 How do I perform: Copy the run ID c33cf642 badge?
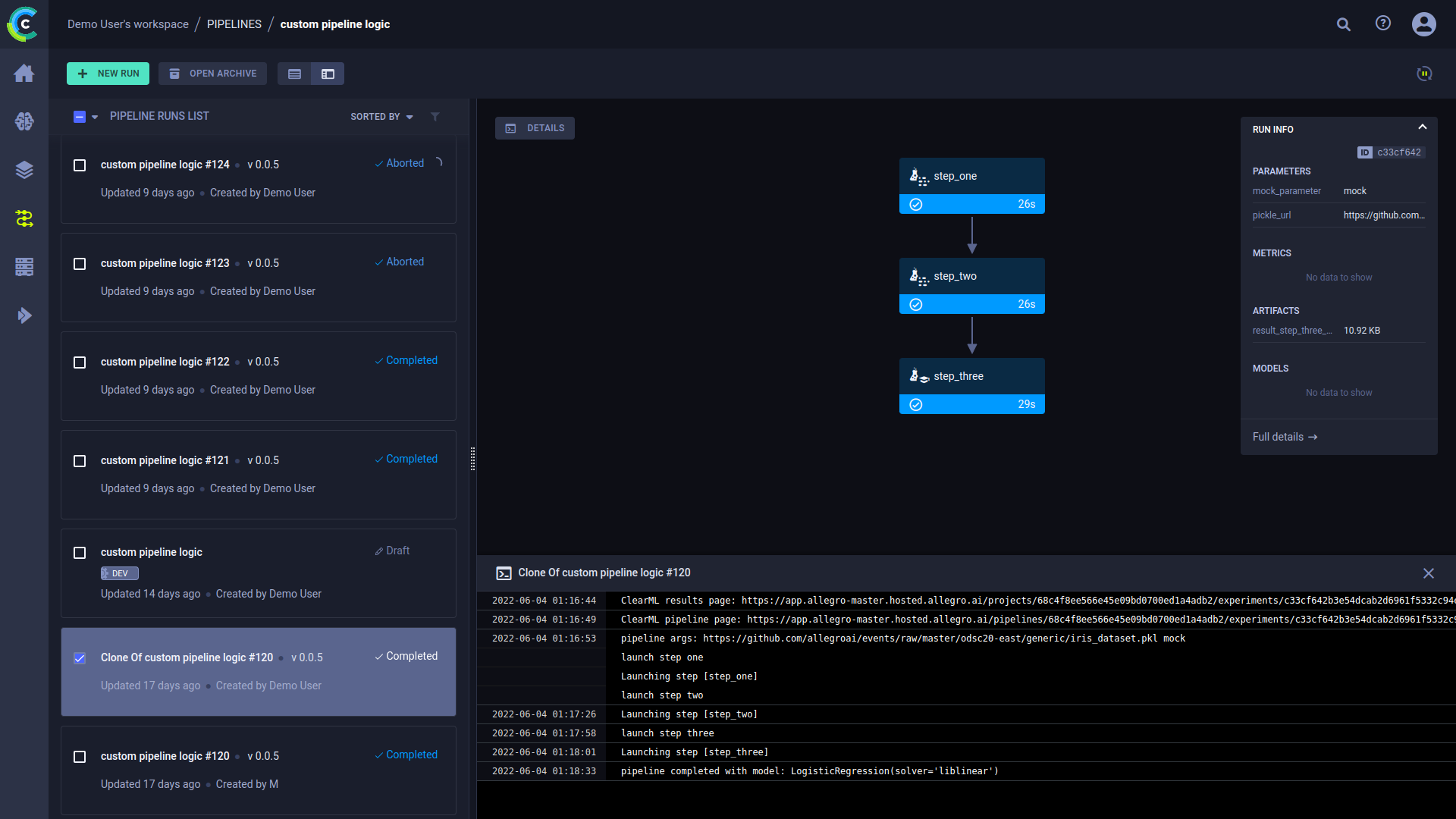1391,152
